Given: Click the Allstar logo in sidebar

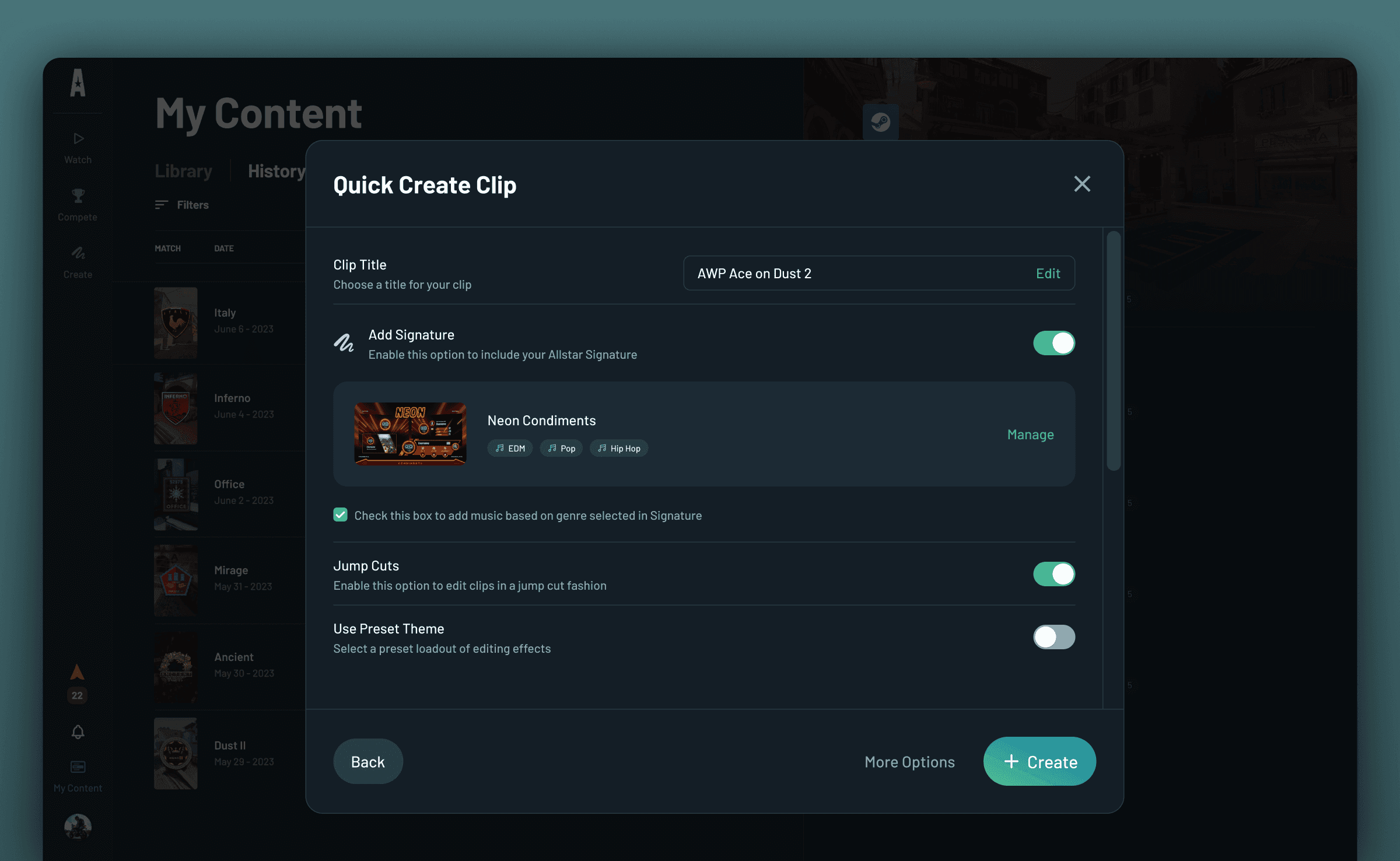Looking at the screenshot, I should [x=78, y=83].
